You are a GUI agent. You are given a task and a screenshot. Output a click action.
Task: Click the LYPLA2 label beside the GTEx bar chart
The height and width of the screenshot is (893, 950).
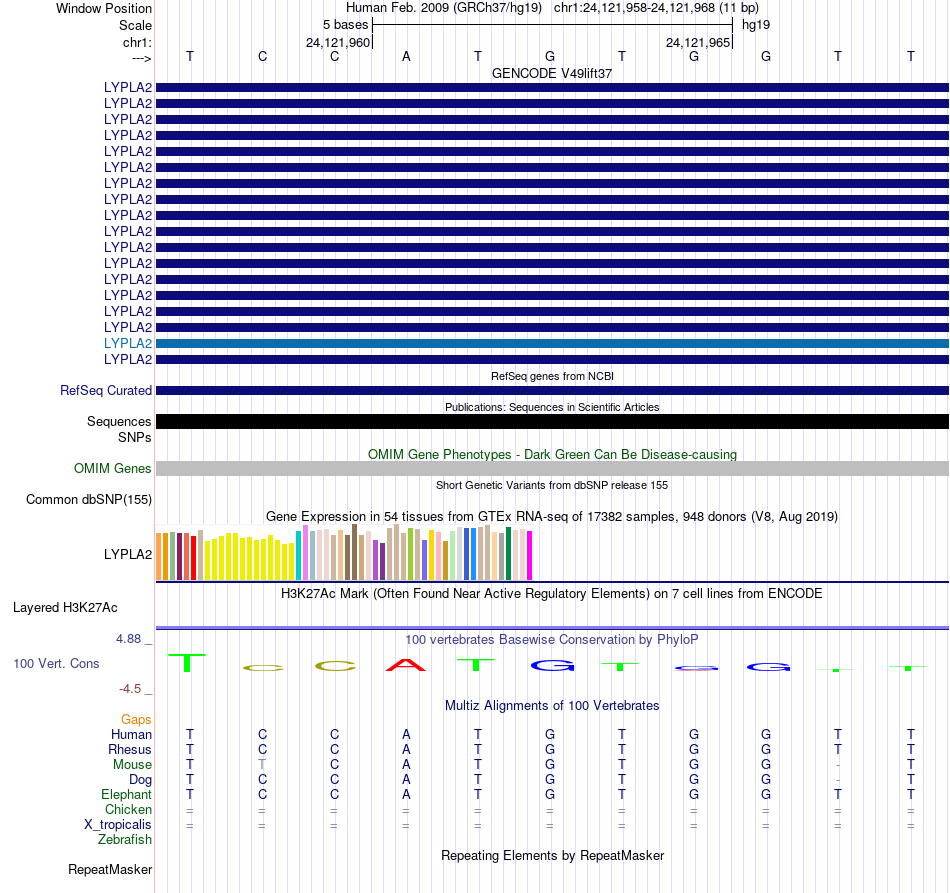click(128, 554)
